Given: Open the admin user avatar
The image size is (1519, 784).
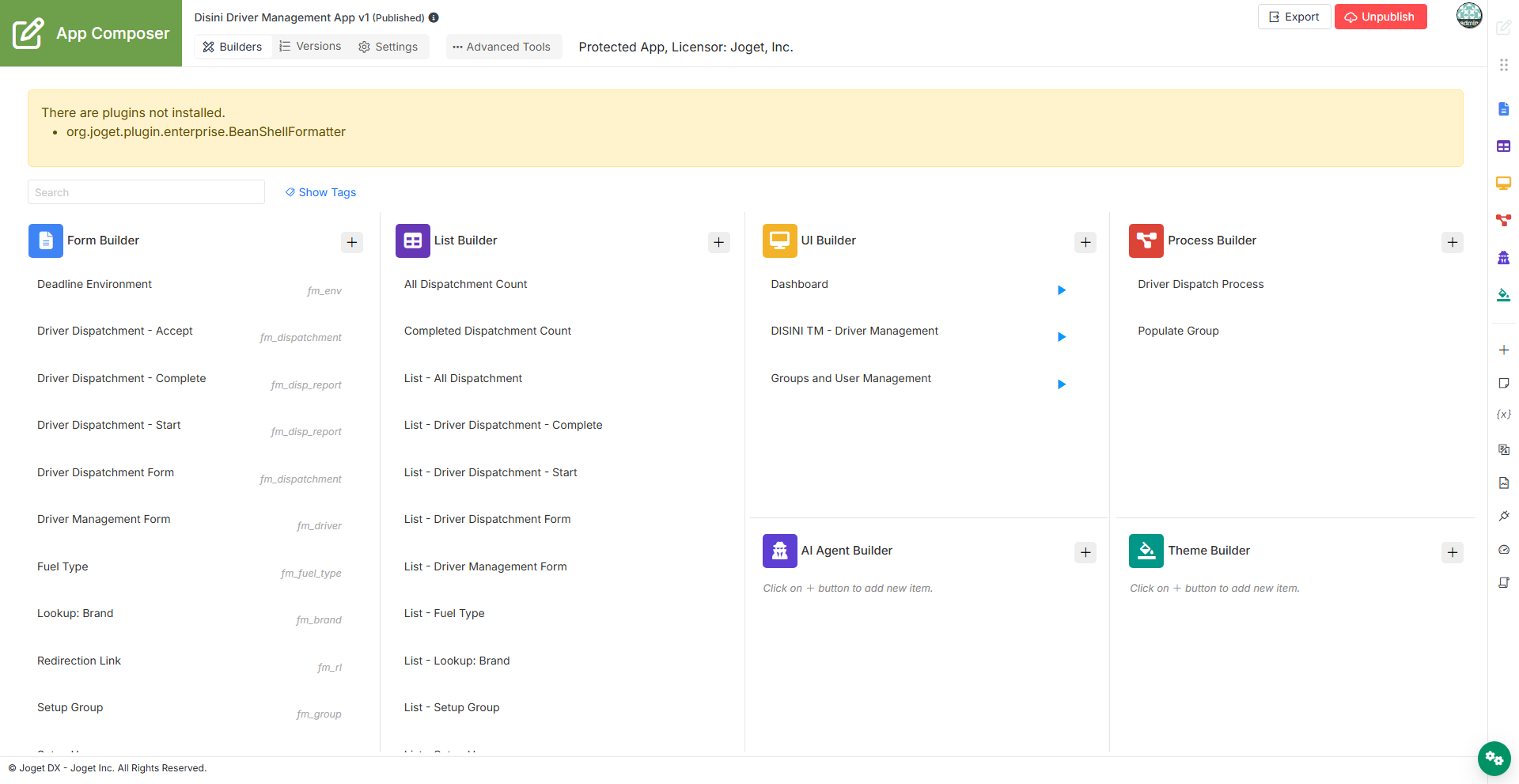Looking at the screenshot, I should pos(1469,15).
